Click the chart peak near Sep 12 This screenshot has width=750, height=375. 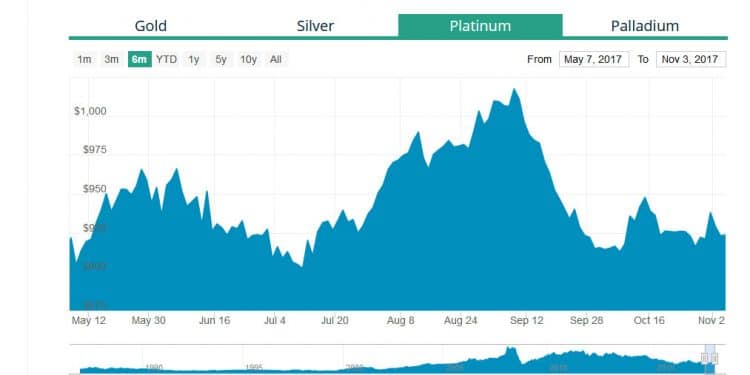(514, 89)
